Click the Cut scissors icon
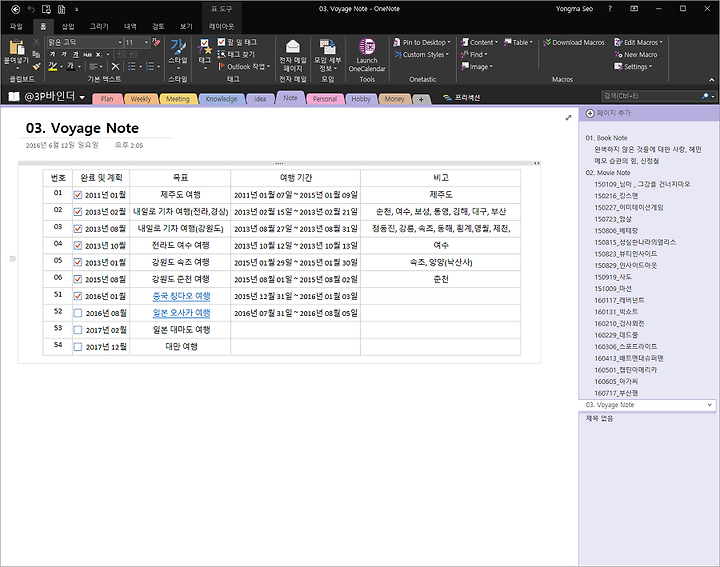 36,43
